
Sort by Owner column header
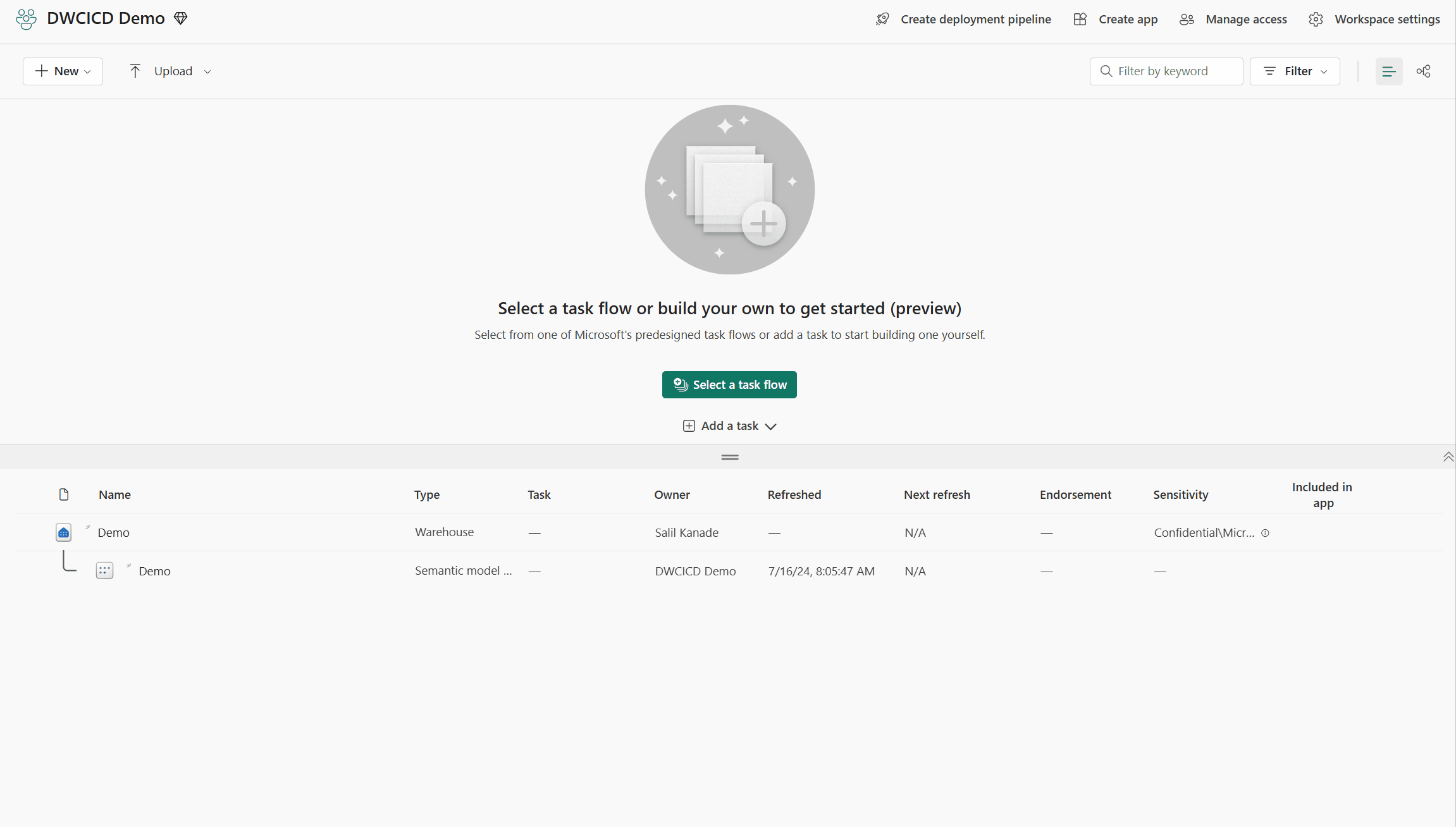click(x=672, y=494)
